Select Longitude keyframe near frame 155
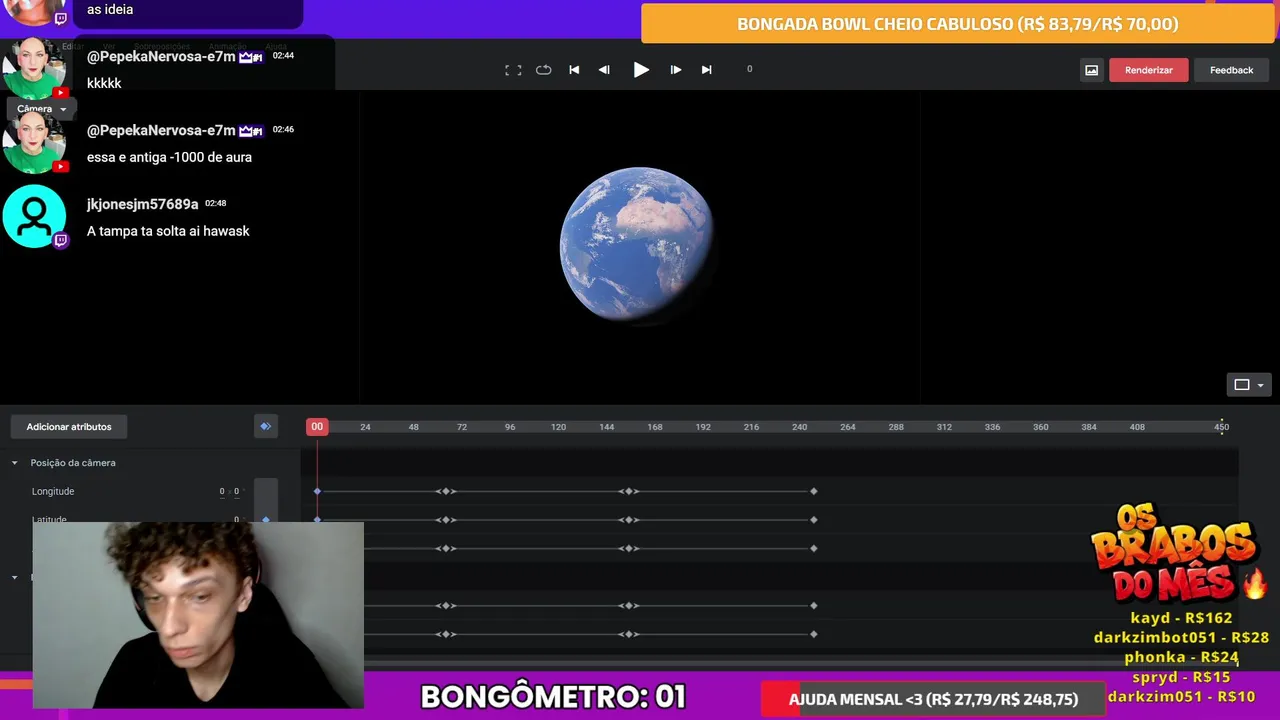Viewport: 1280px width, 720px height. click(628, 491)
